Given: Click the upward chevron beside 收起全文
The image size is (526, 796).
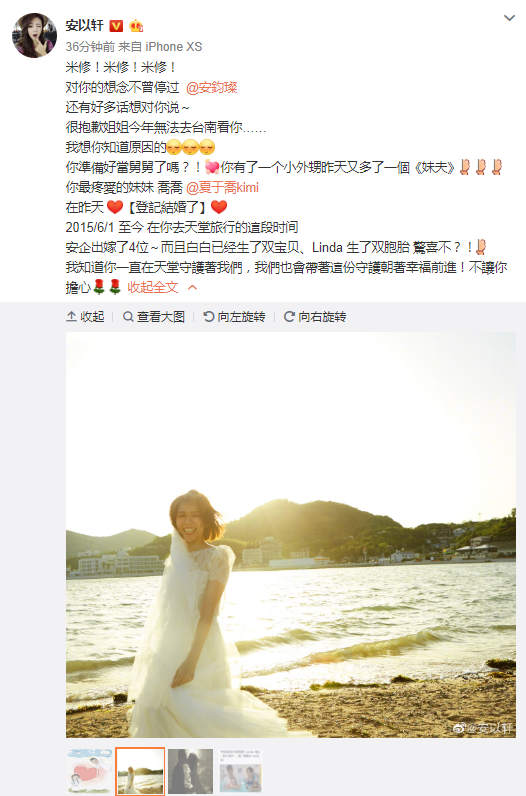Looking at the screenshot, I should 192,287.
